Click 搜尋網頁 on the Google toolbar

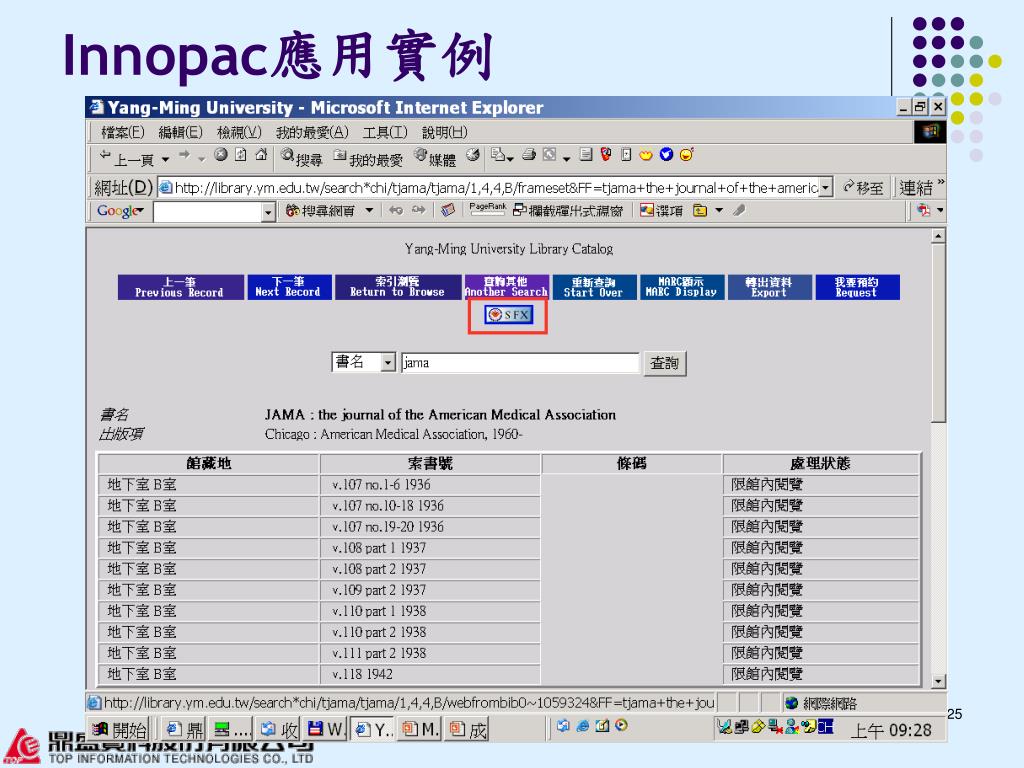click(321, 210)
